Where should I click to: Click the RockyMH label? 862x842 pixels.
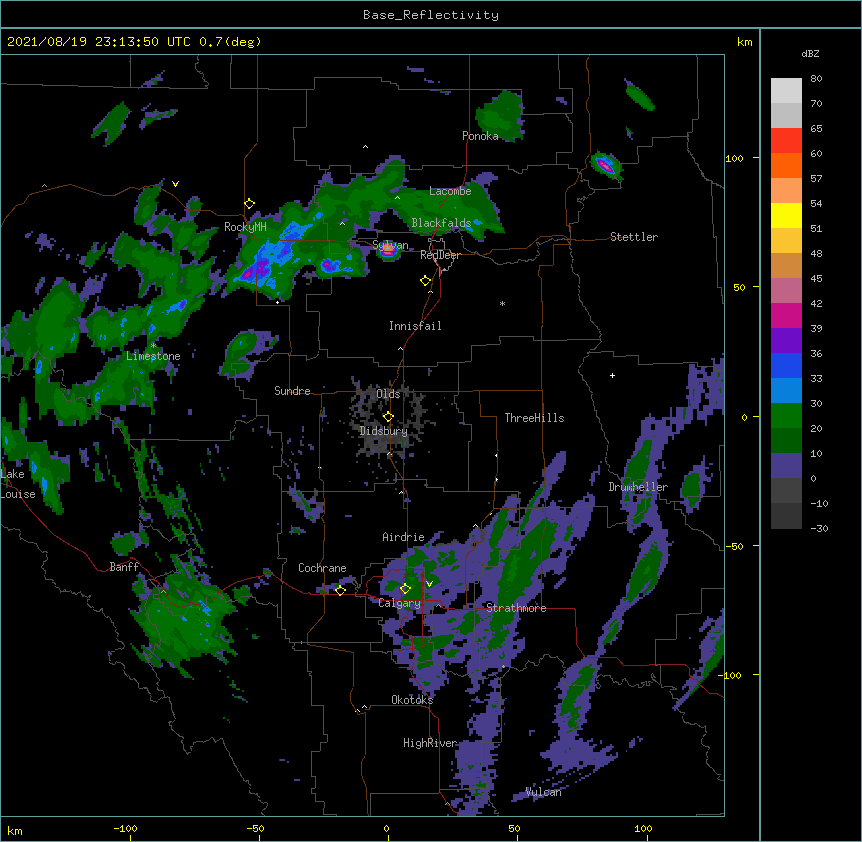point(245,227)
